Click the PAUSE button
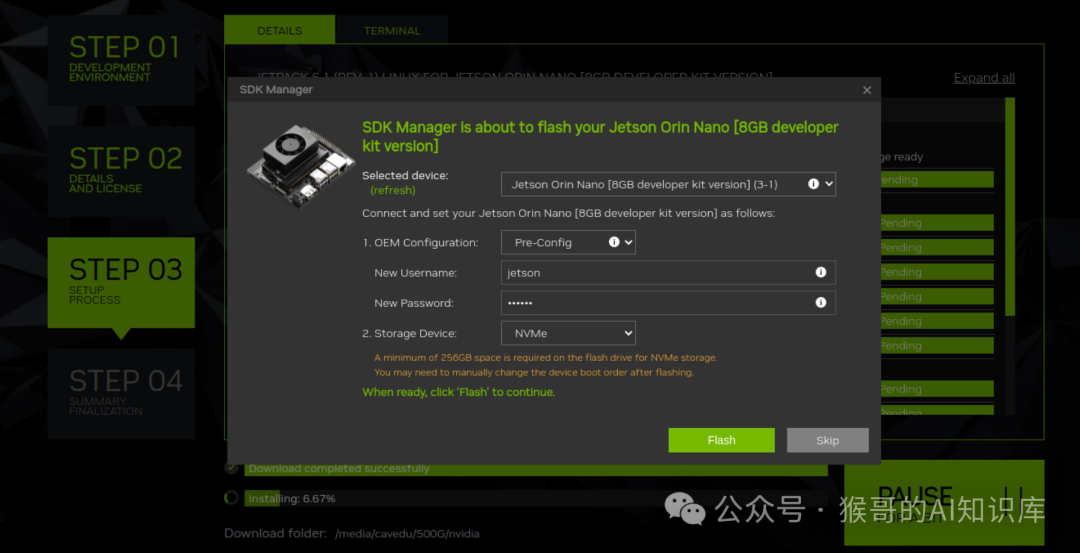The height and width of the screenshot is (553, 1080). point(944,503)
